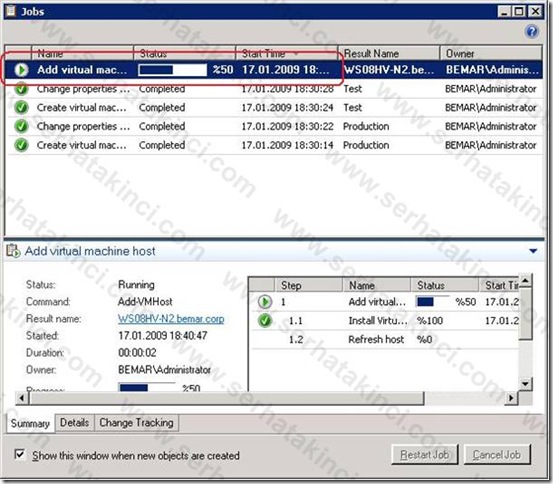Toggle Show this window when new objects are created

(20, 454)
